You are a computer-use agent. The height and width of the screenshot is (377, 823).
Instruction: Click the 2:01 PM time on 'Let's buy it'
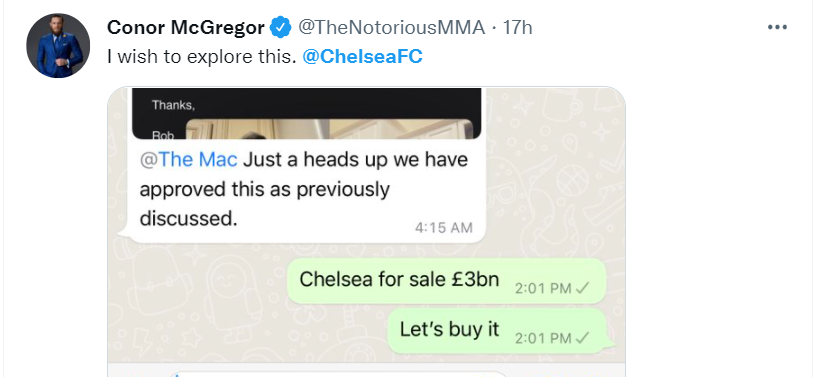[543, 338]
